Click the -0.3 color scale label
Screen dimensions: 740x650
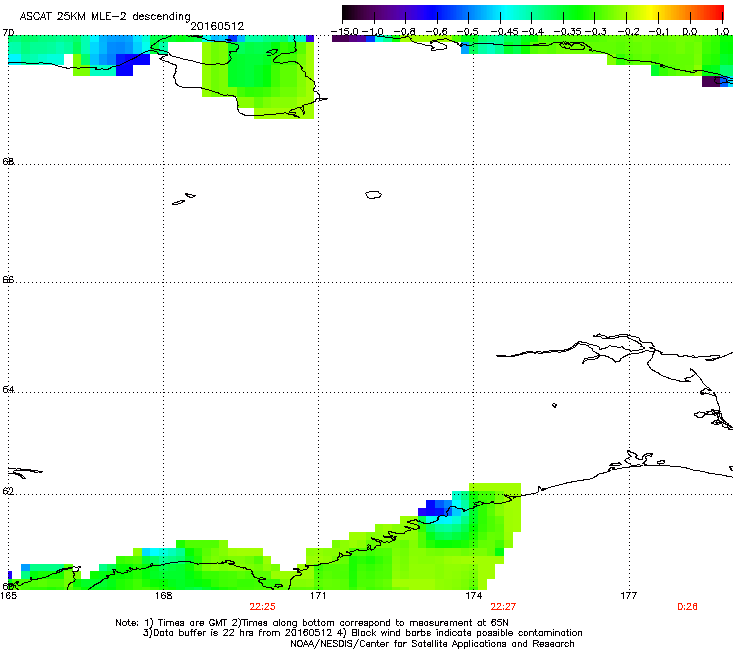(596, 32)
